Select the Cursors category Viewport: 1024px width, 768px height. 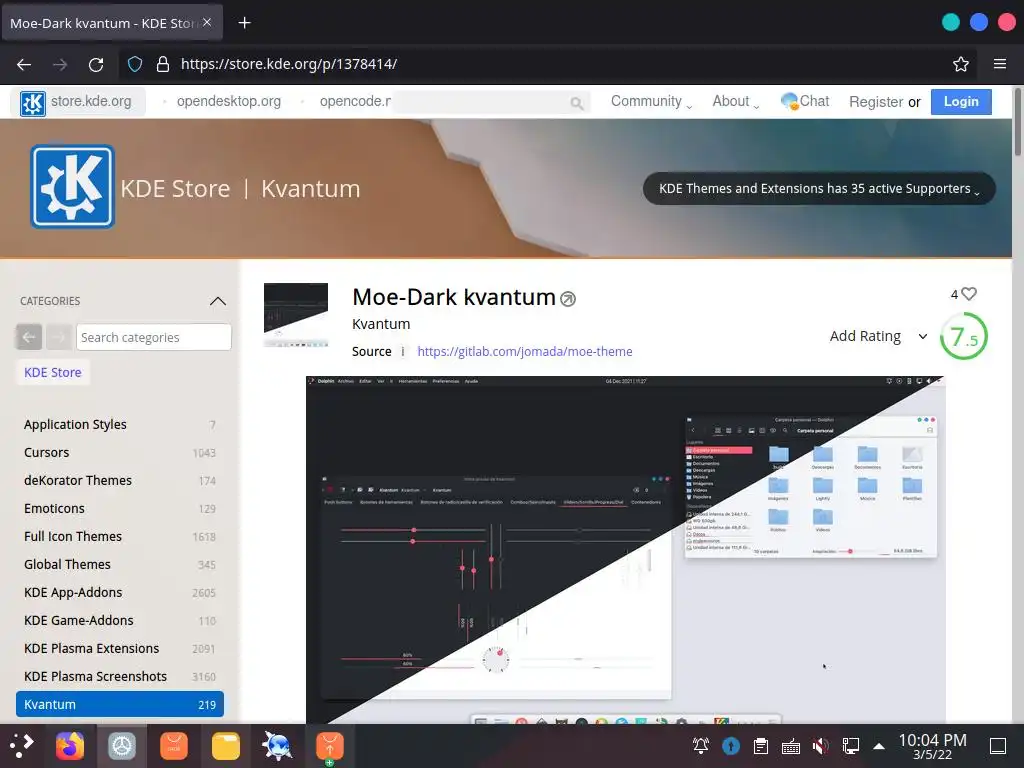[120, 453]
